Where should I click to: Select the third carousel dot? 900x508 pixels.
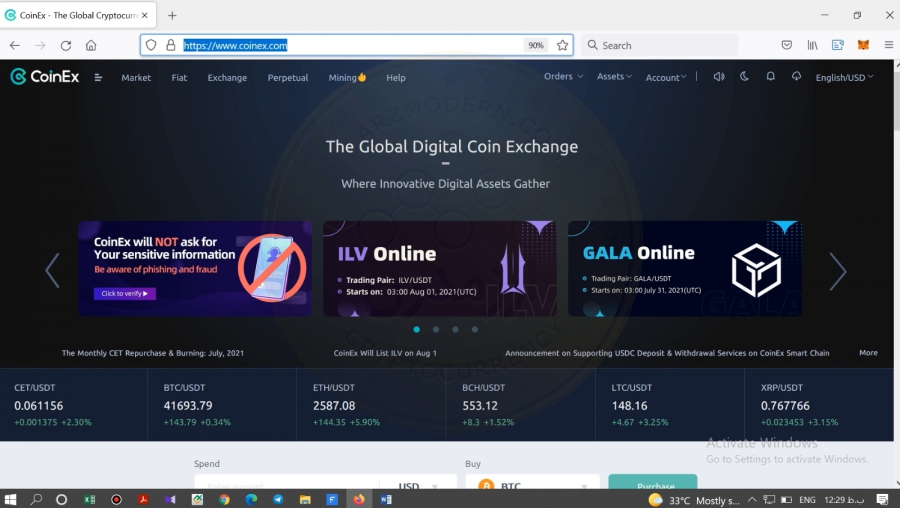(x=455, y=329)
